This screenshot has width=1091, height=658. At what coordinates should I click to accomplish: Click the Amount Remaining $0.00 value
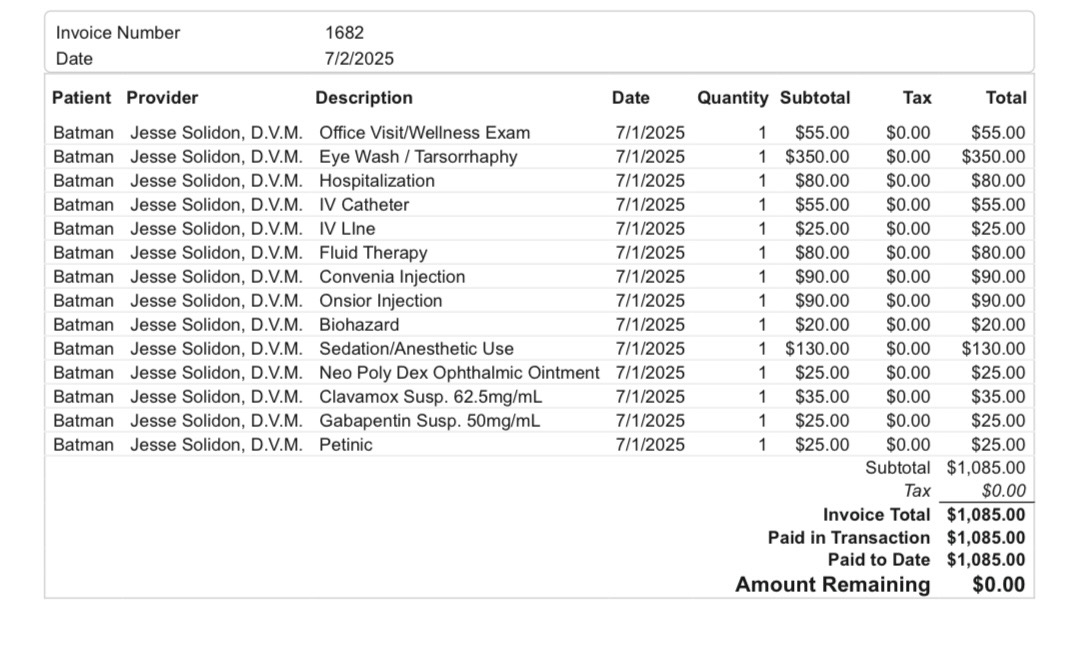[998, 585]
